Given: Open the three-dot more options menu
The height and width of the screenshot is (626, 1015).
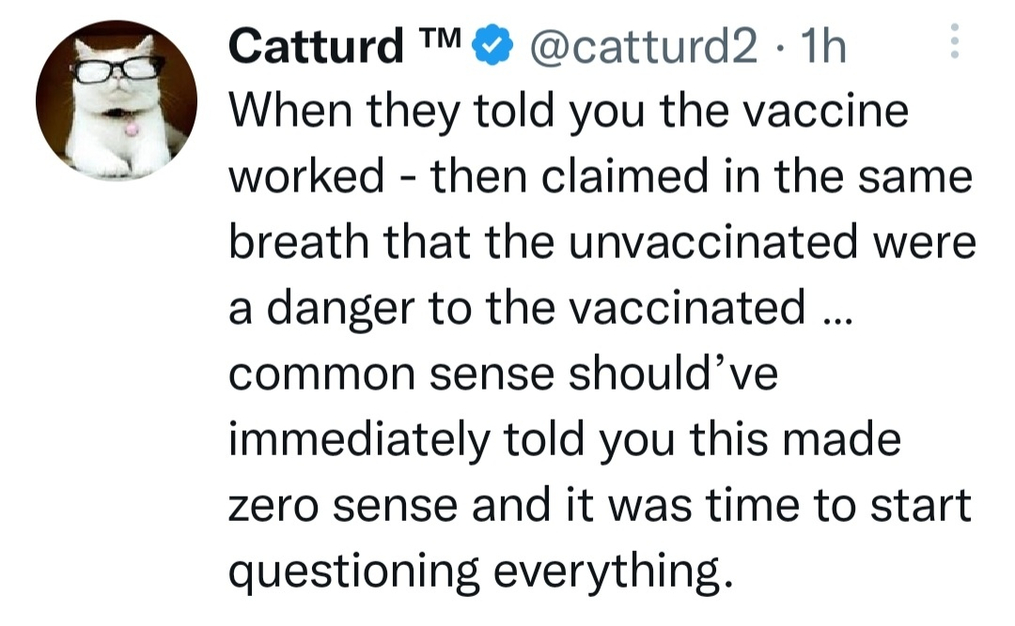Looking at the screenshot, I should (954, 42).
